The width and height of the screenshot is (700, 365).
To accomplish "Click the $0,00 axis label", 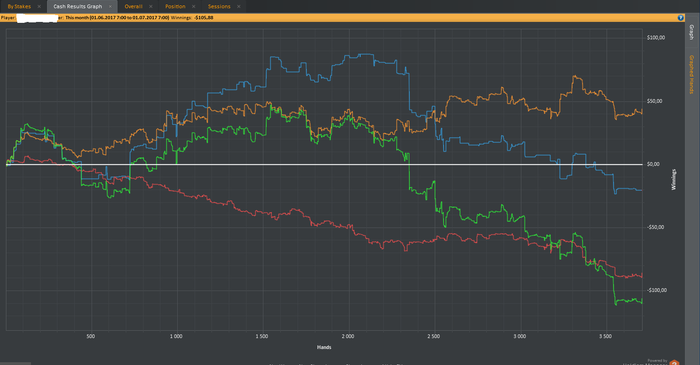I will [x=653, y=164].
